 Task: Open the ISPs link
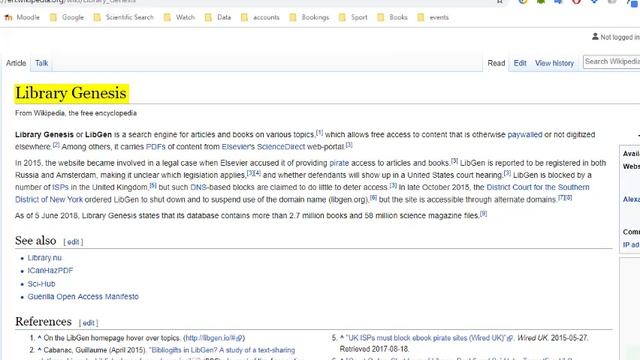click(x=60, y=187)
